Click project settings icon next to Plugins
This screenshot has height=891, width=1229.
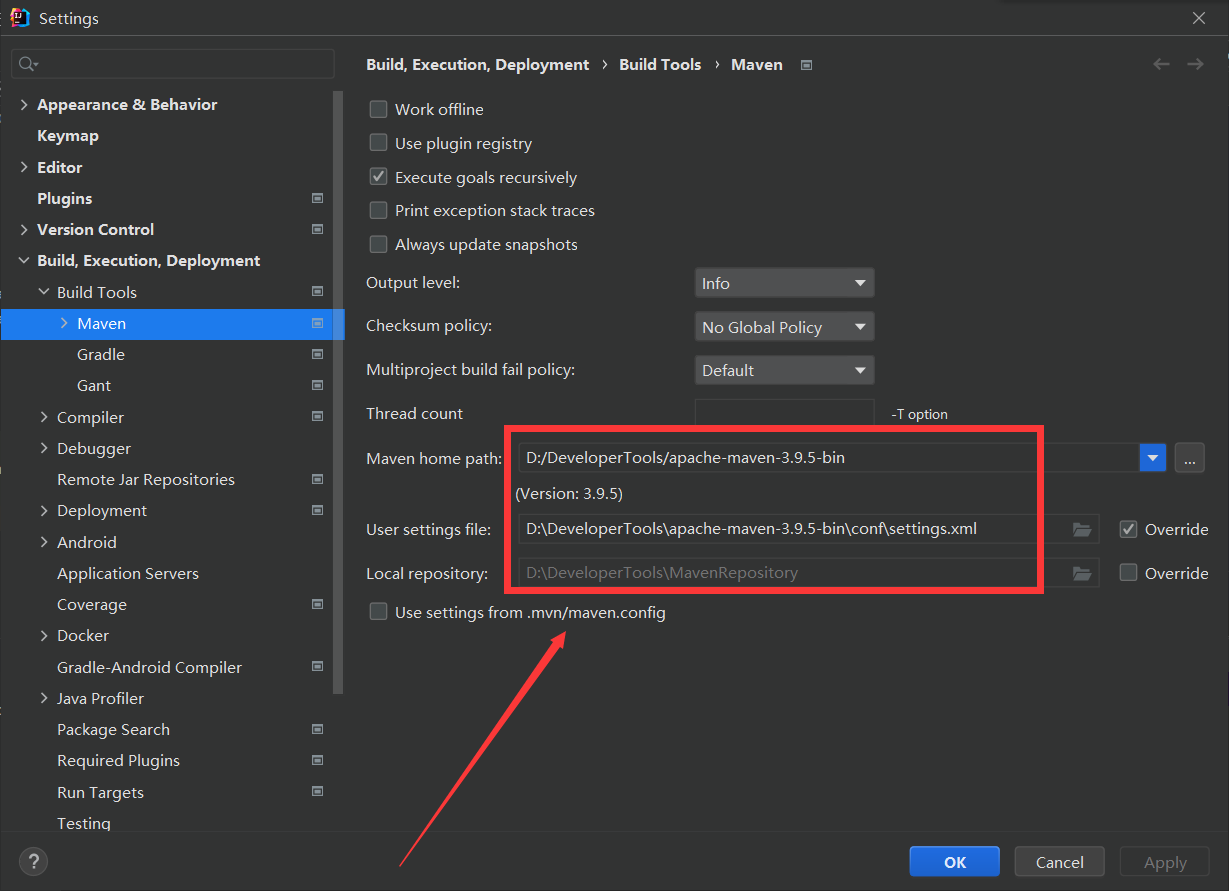pyautogui.click(x=317, y=198)
